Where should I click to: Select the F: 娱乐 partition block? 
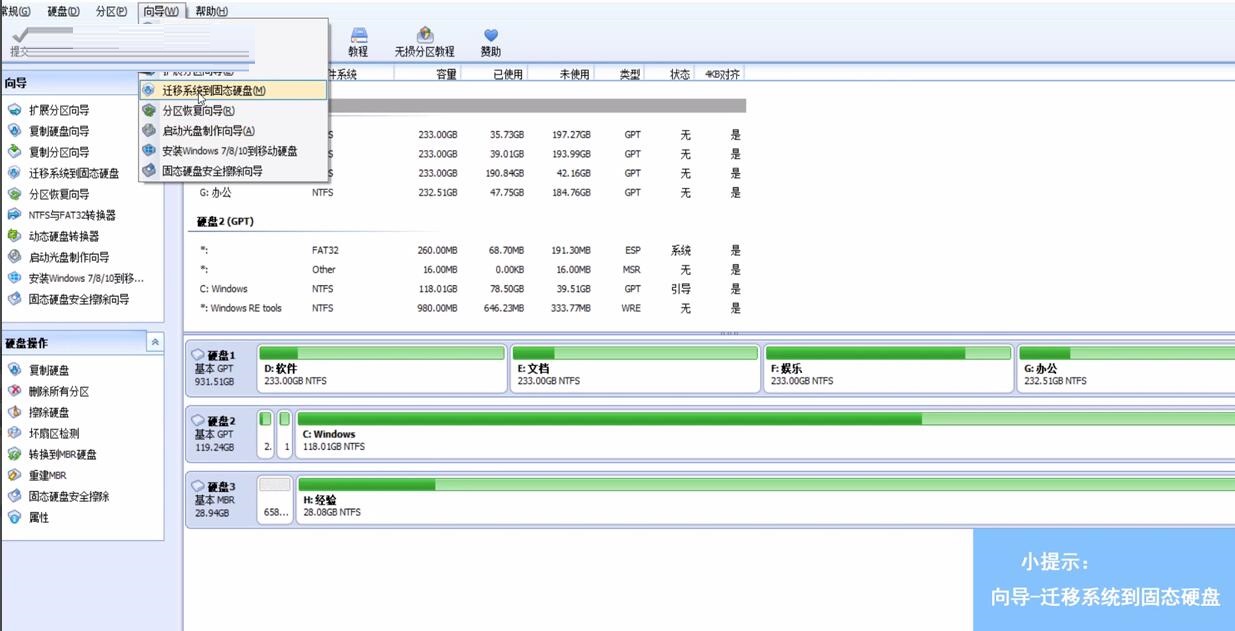[x=889, y=368]
